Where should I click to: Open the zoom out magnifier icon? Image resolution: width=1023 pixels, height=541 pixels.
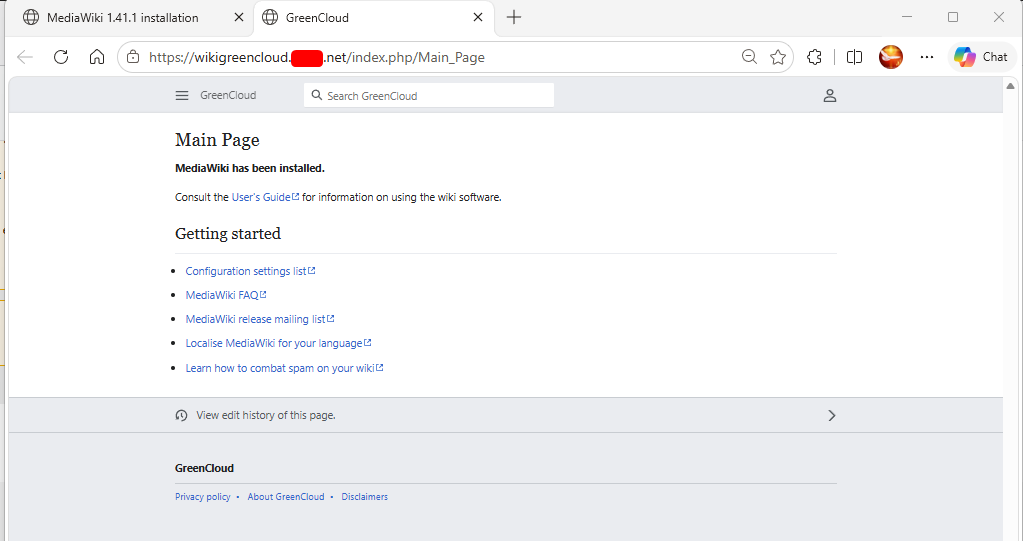click(749, 57)
